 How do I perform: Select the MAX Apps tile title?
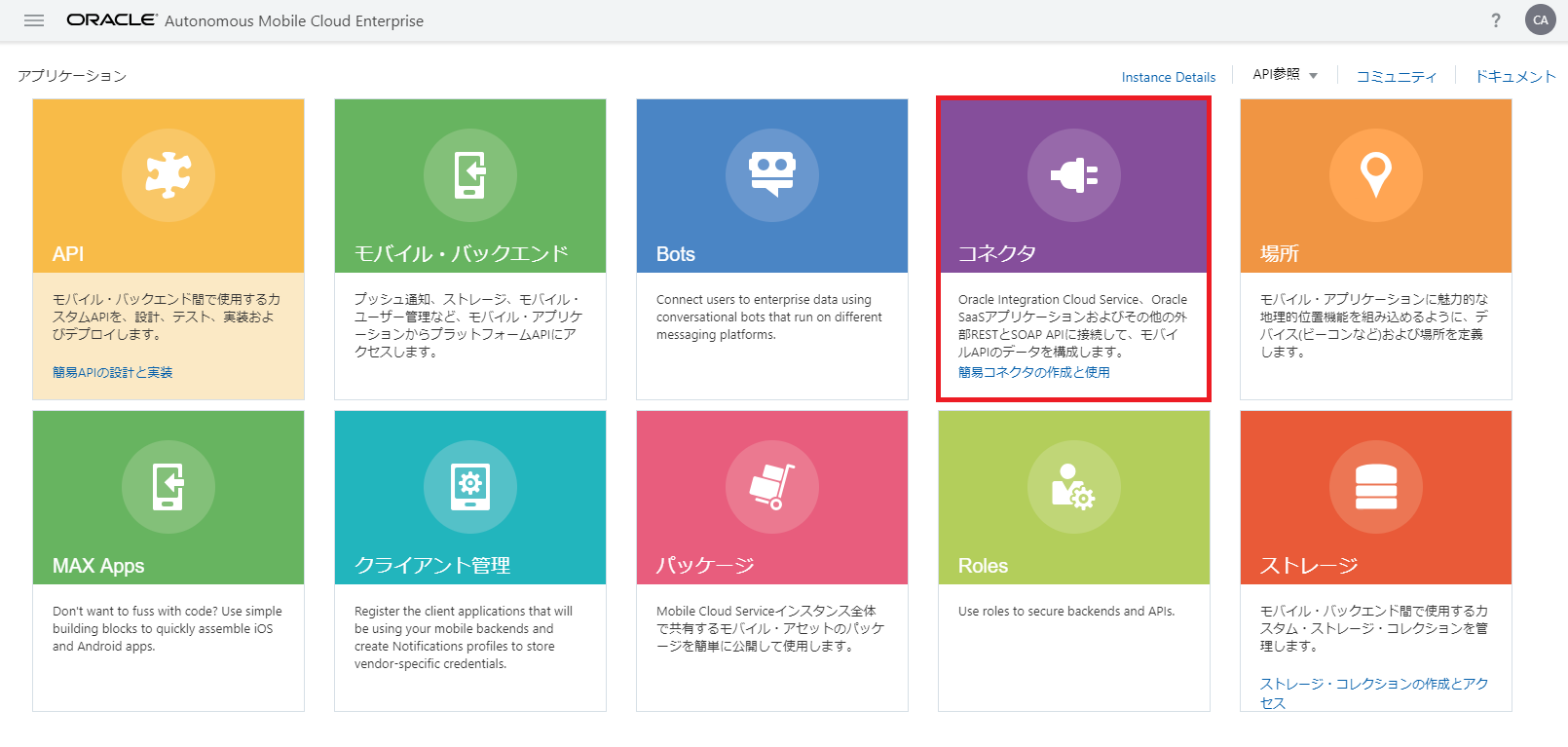point(98,566)
